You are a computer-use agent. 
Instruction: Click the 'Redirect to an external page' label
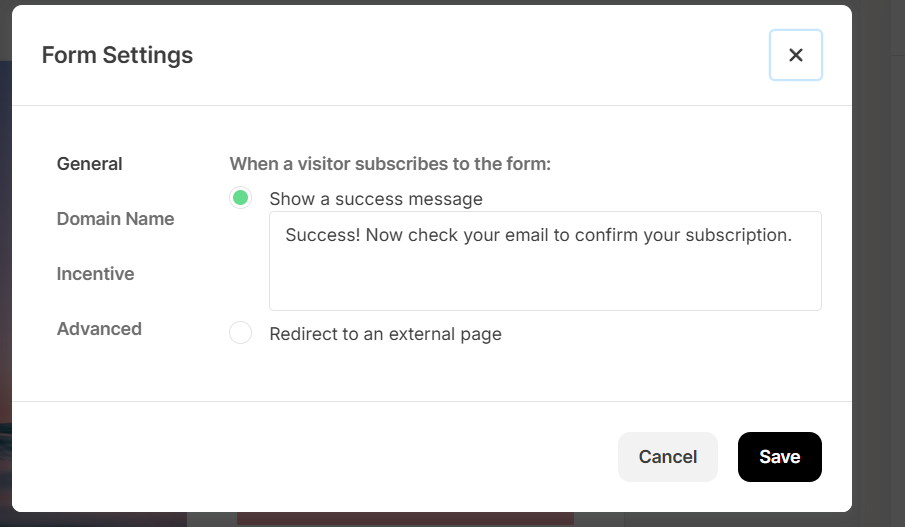(386, 334)
